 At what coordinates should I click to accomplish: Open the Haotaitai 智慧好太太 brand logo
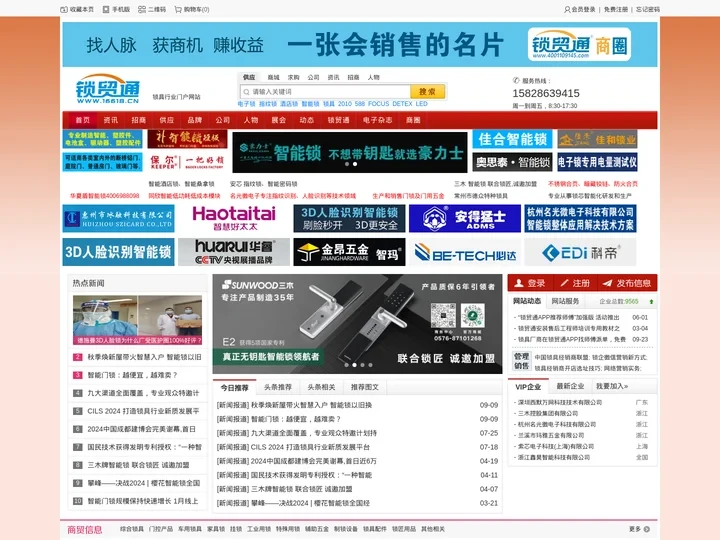coord(234,218)
